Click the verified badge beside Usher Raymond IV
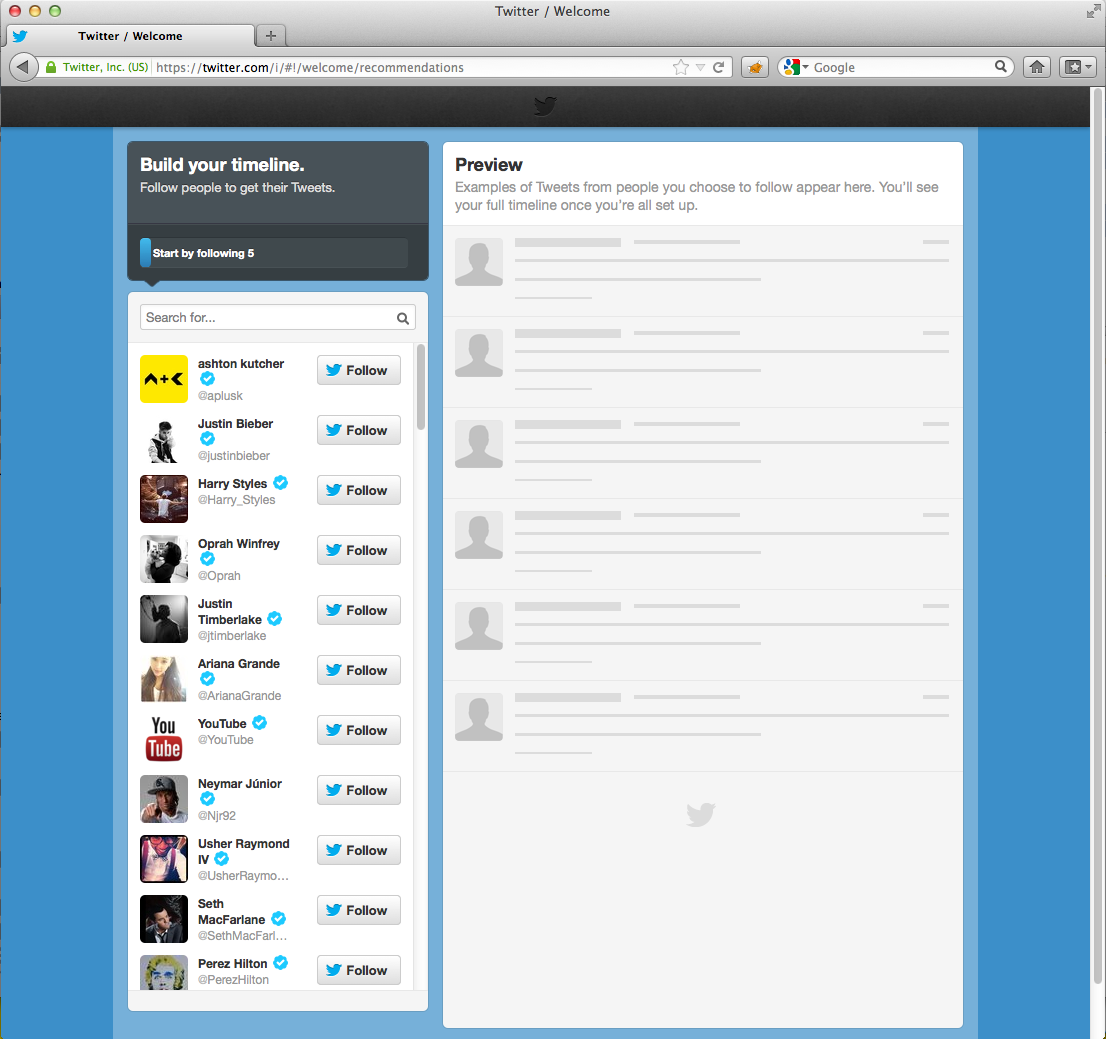Image resolution: width=1106 pixels, height=1039 pixels. pos(221,859)
